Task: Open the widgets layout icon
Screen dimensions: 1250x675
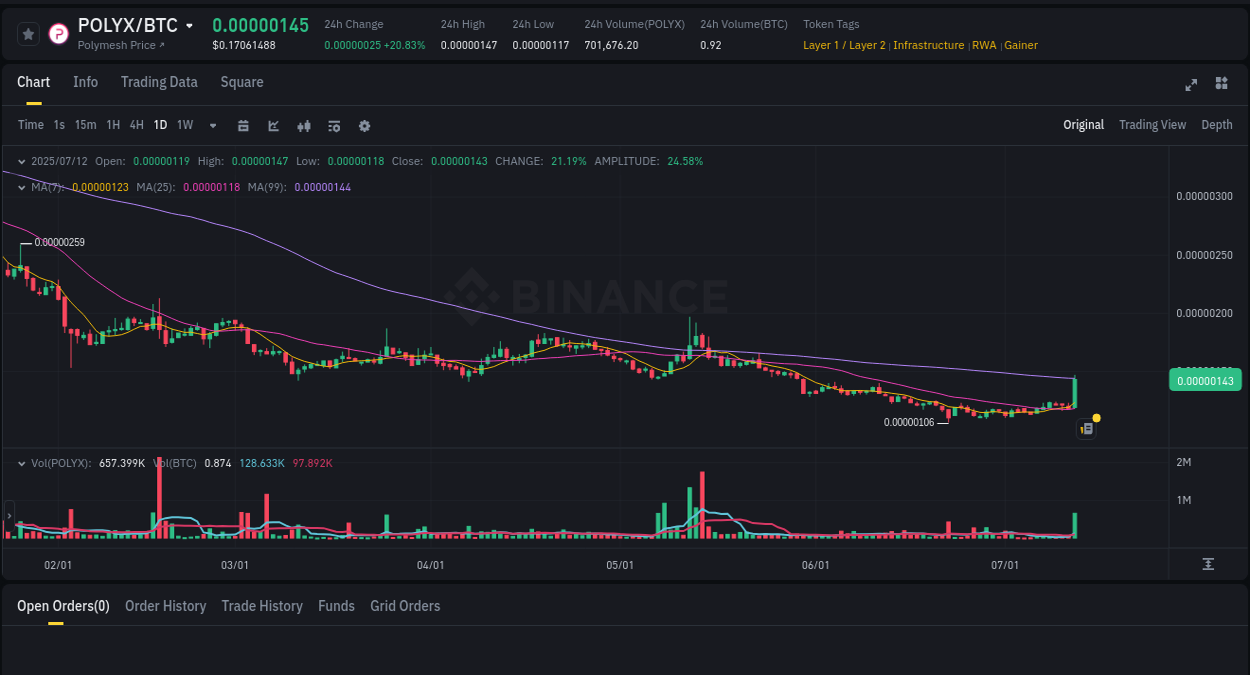Action: (1221, 84)
